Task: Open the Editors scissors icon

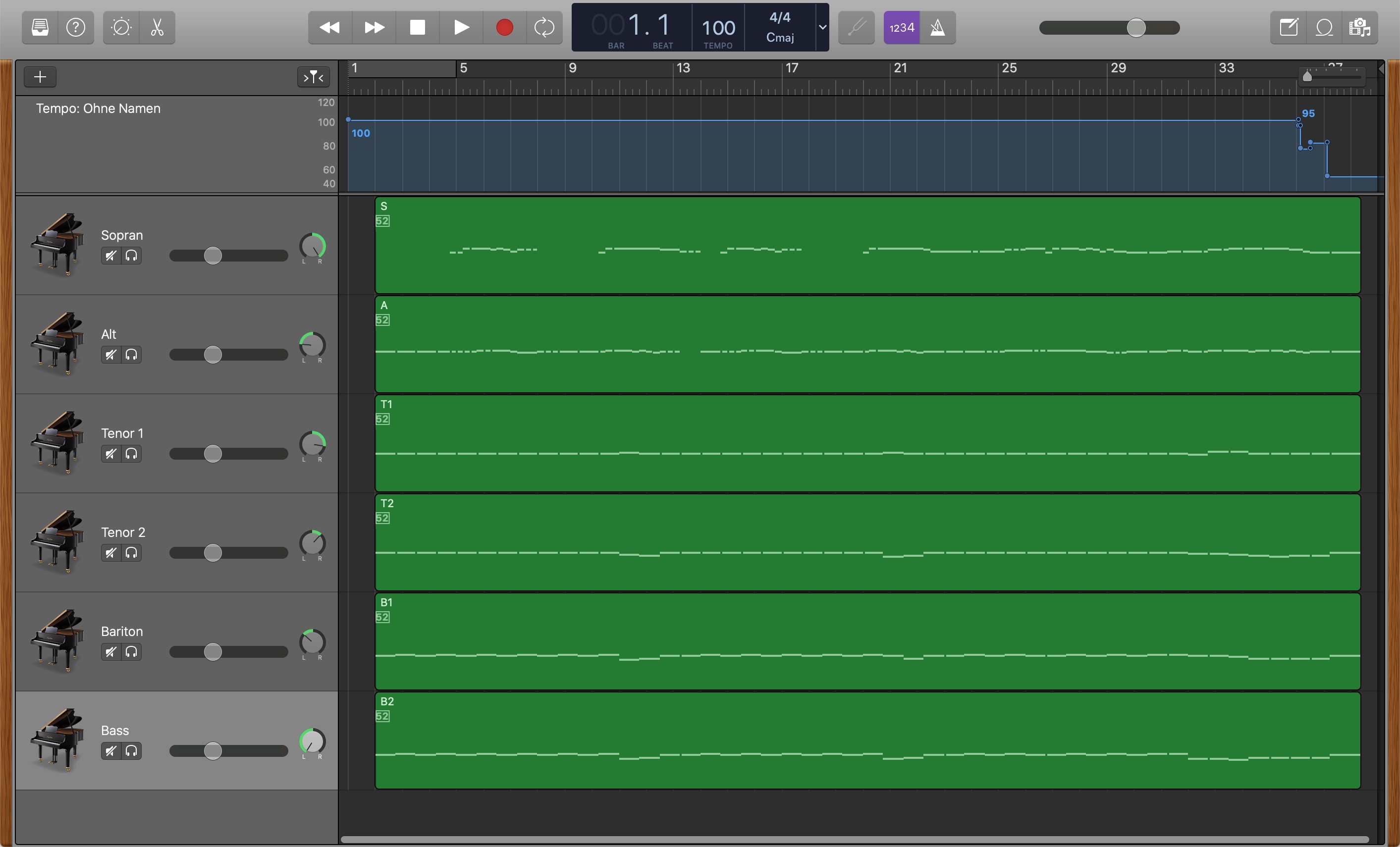Action: [158, 27]
